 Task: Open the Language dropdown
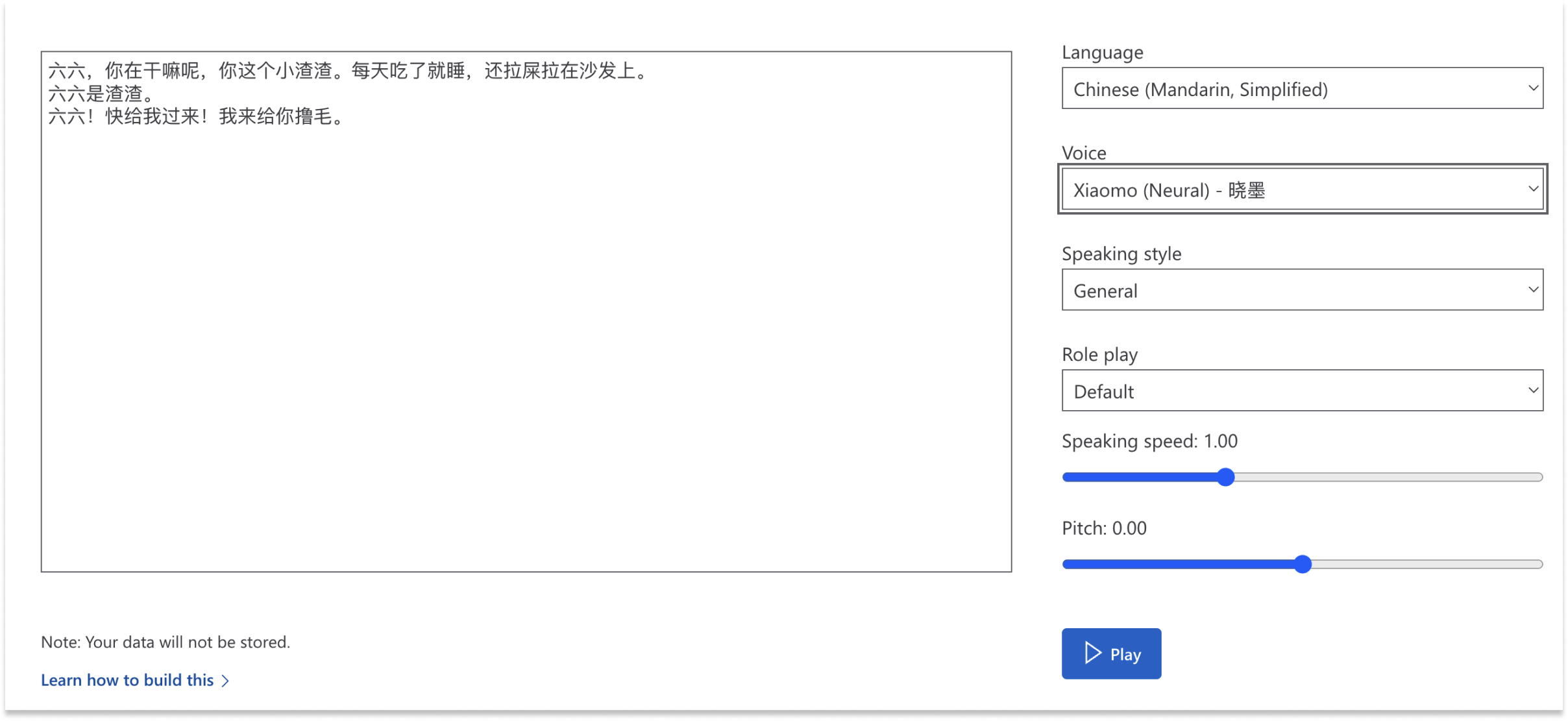1302,88
